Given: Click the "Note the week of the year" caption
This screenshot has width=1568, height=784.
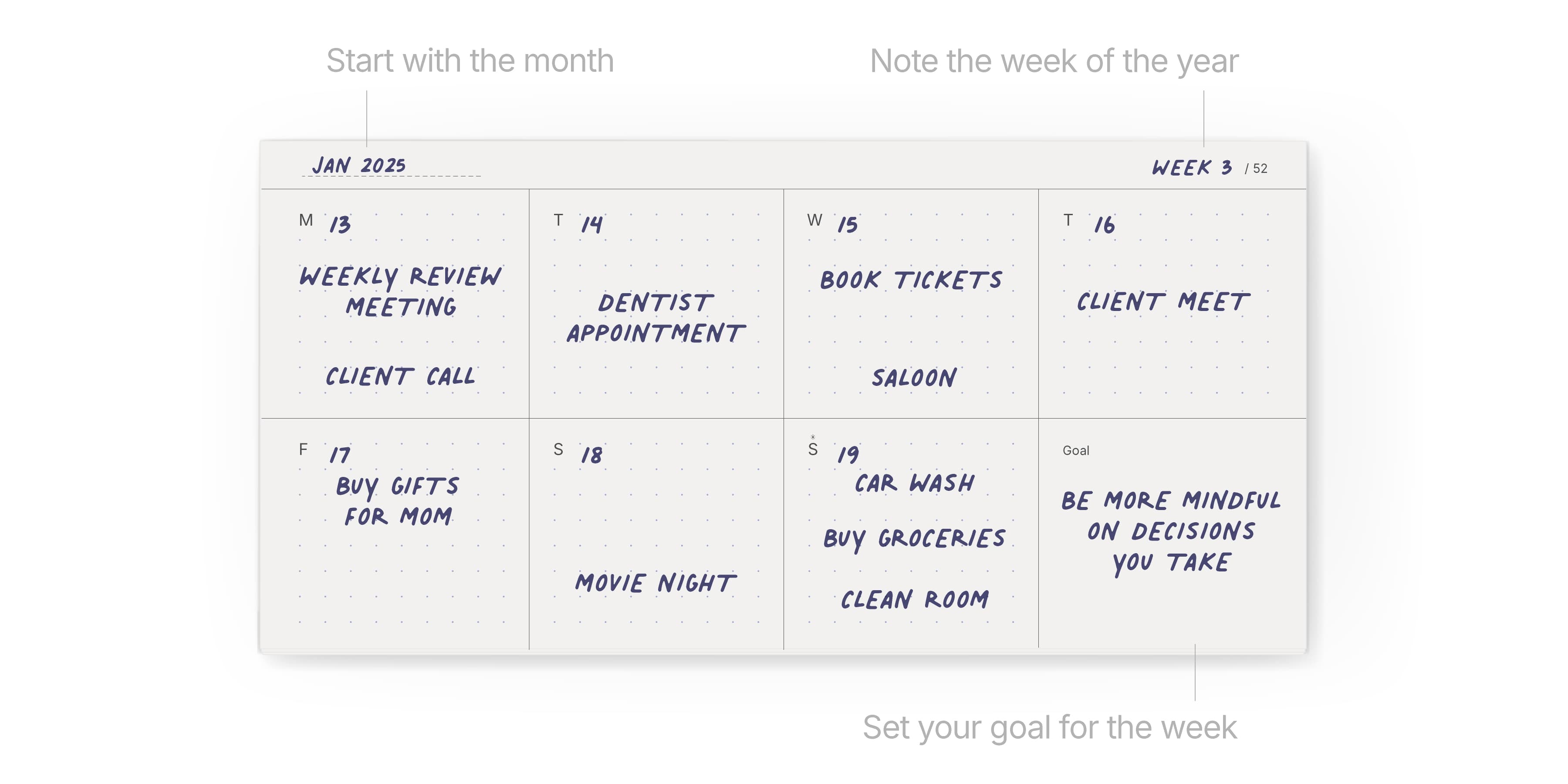Looking at the screenshot, I should (x=1054, y=61).
